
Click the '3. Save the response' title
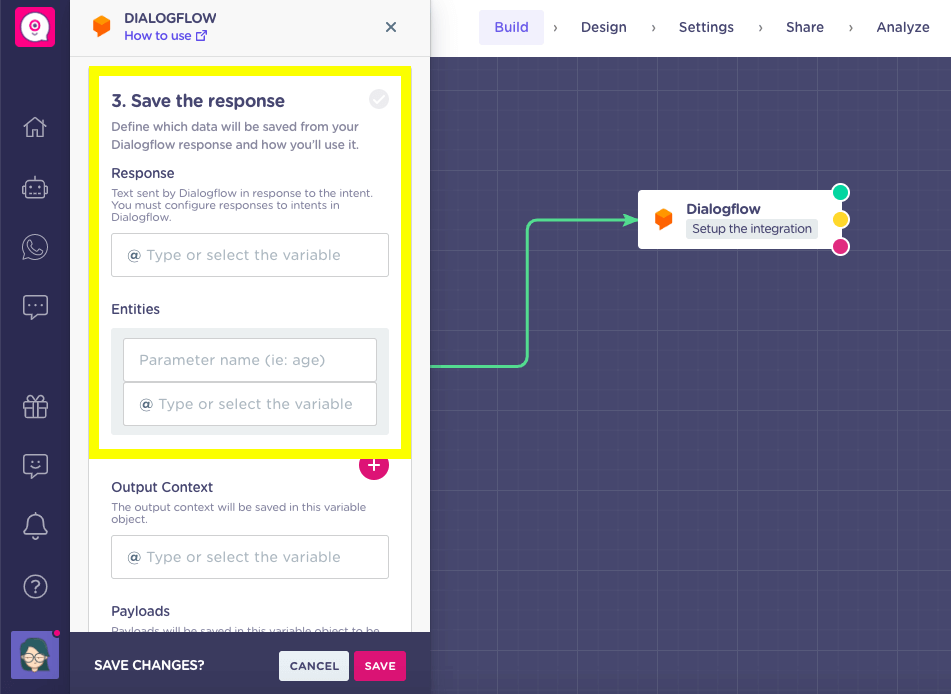[x=198, y=101]
